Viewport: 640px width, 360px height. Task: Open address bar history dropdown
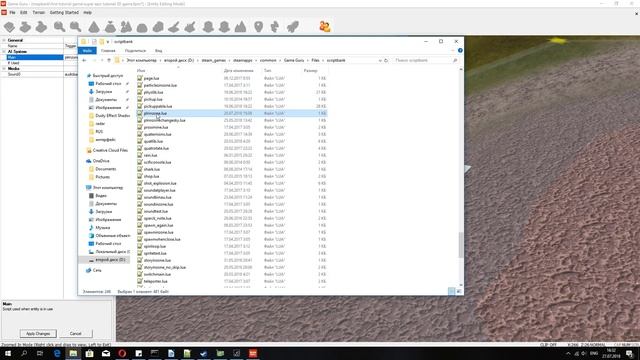380,60
